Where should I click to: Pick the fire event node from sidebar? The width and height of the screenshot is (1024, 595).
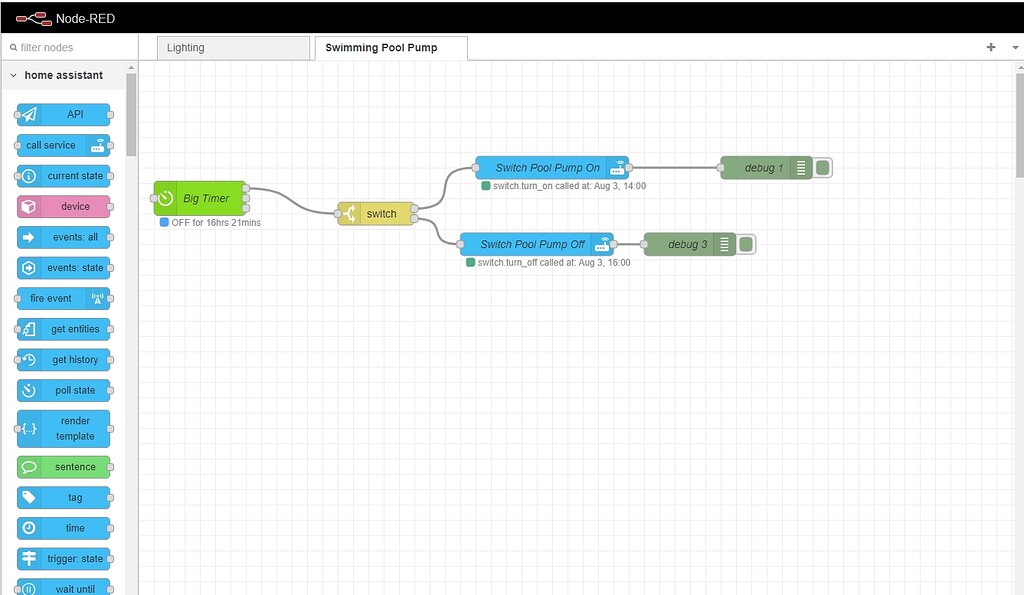(64, 298)
